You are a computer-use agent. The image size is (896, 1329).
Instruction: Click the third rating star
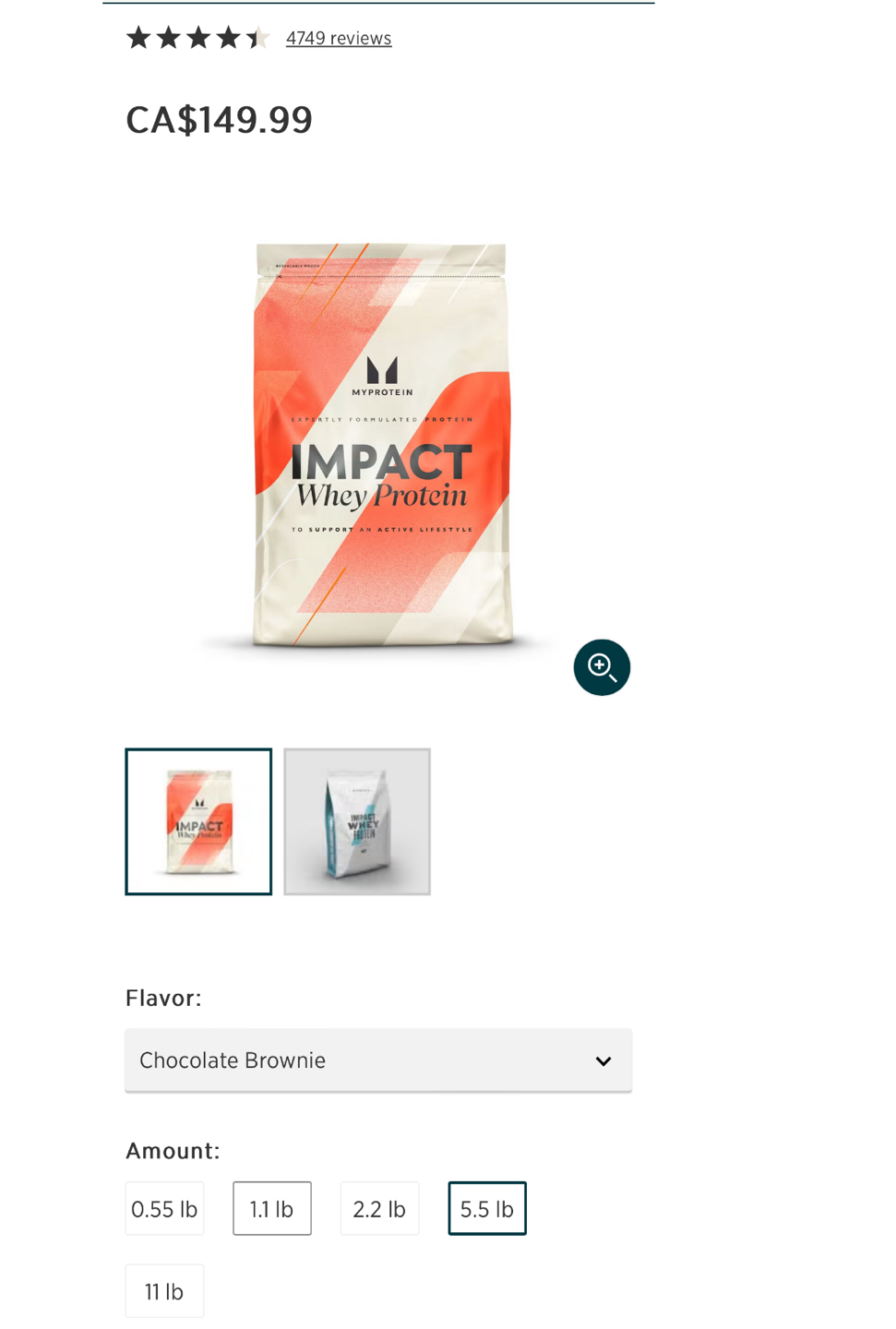[198, 38]
